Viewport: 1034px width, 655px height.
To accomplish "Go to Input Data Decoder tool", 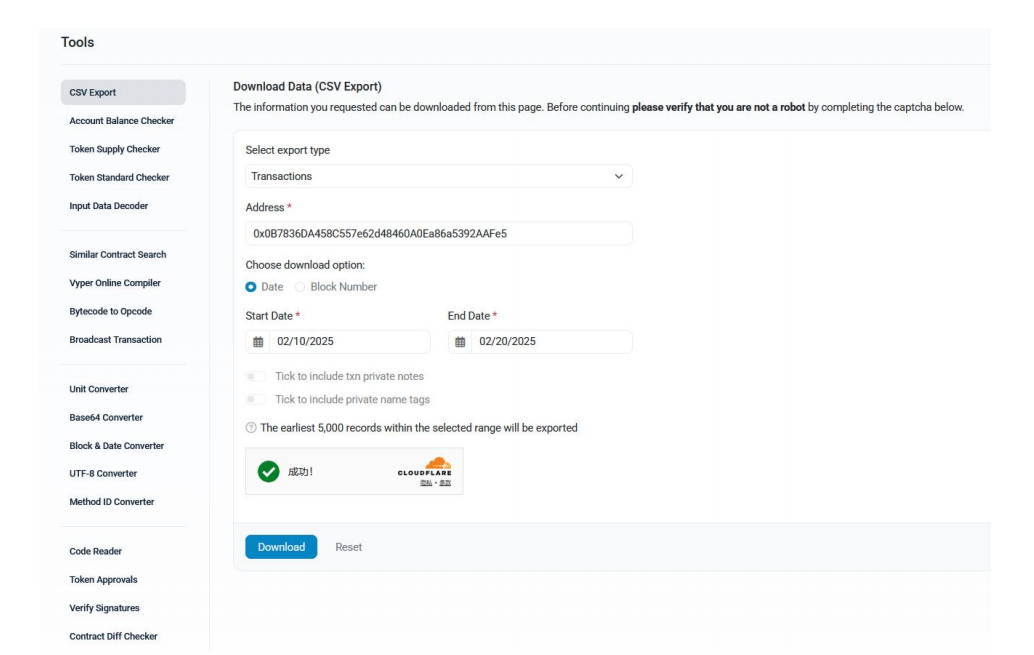I will click(x=109, y=206).
